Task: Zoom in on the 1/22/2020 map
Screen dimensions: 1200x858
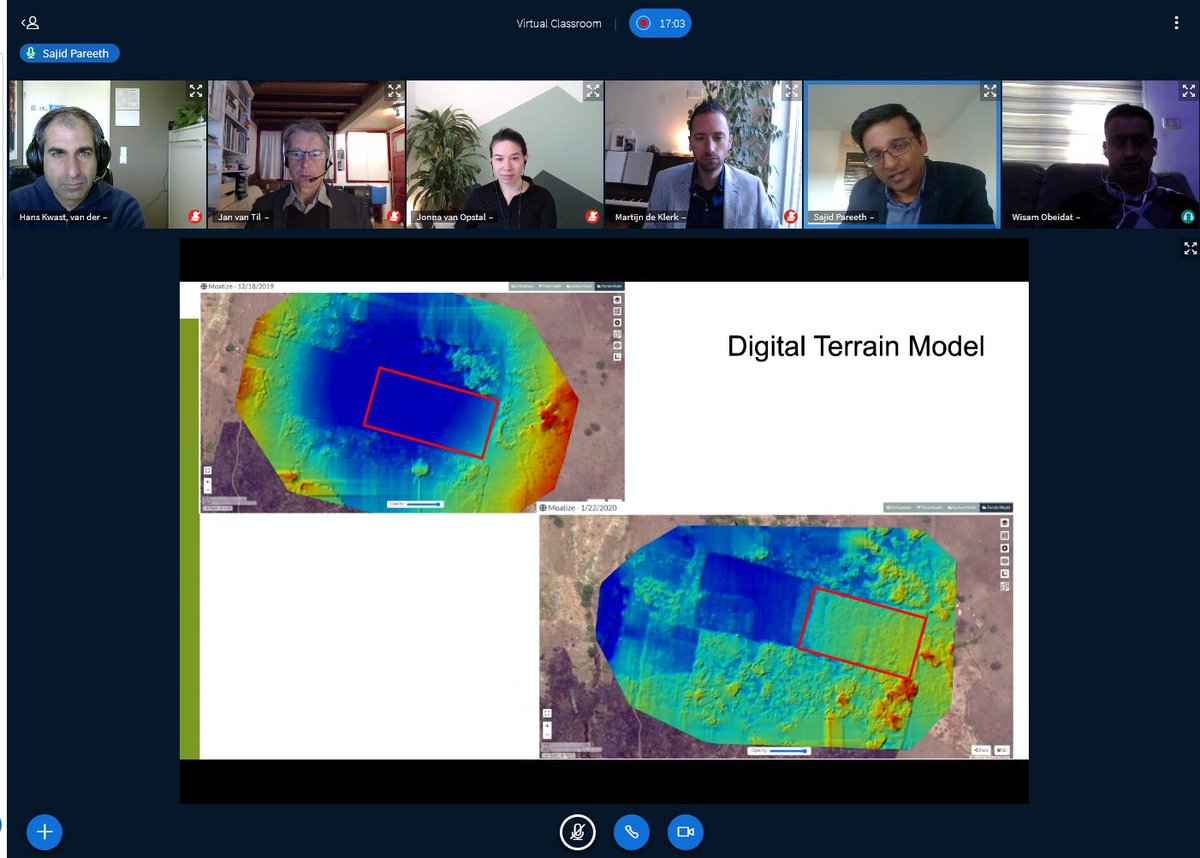Action: (x=547, y=726)
